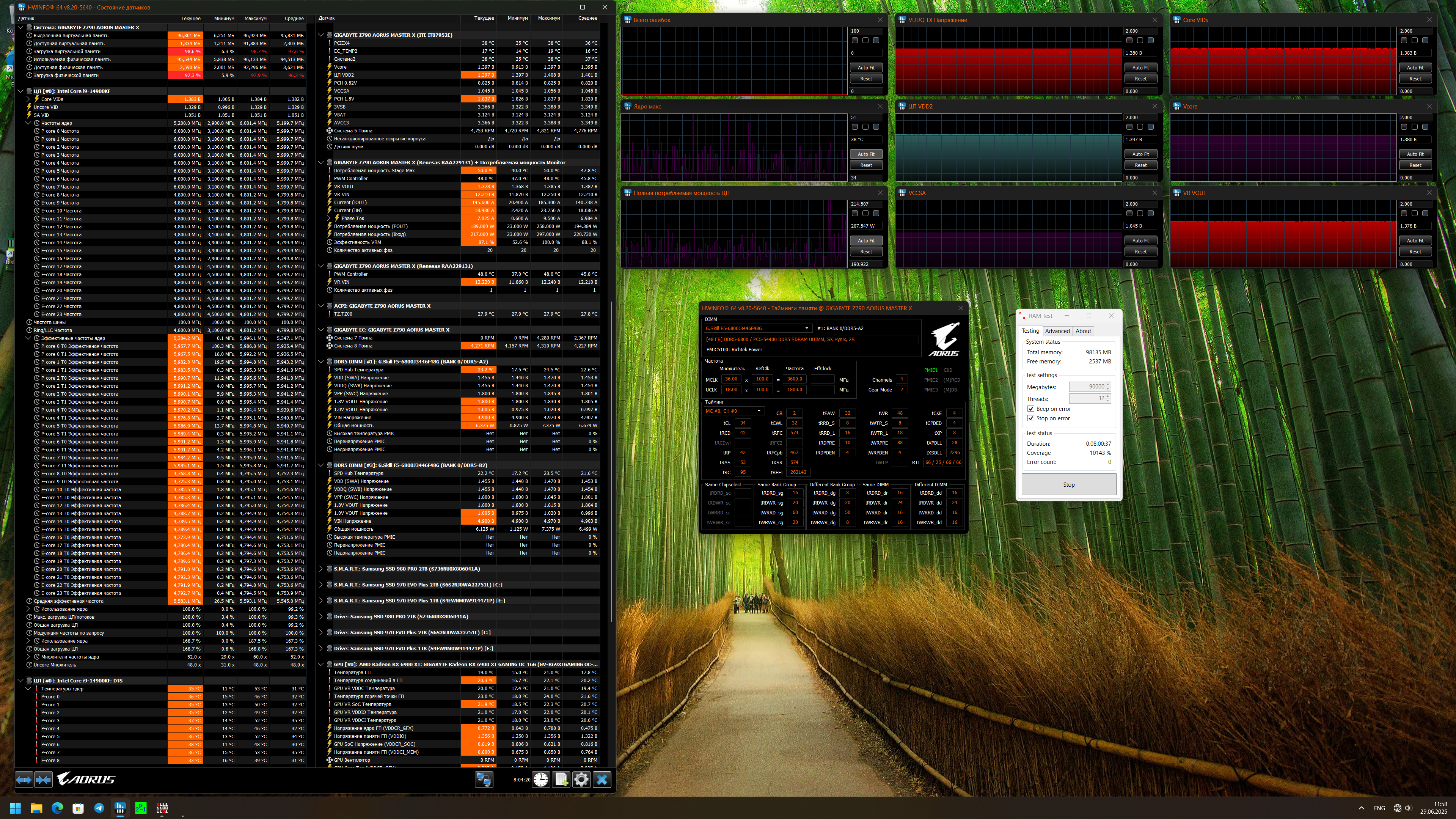Open HWiNFO sensor settings gear icon
The width and height of the screenshot is (1456, 819).
click(581, 780)
